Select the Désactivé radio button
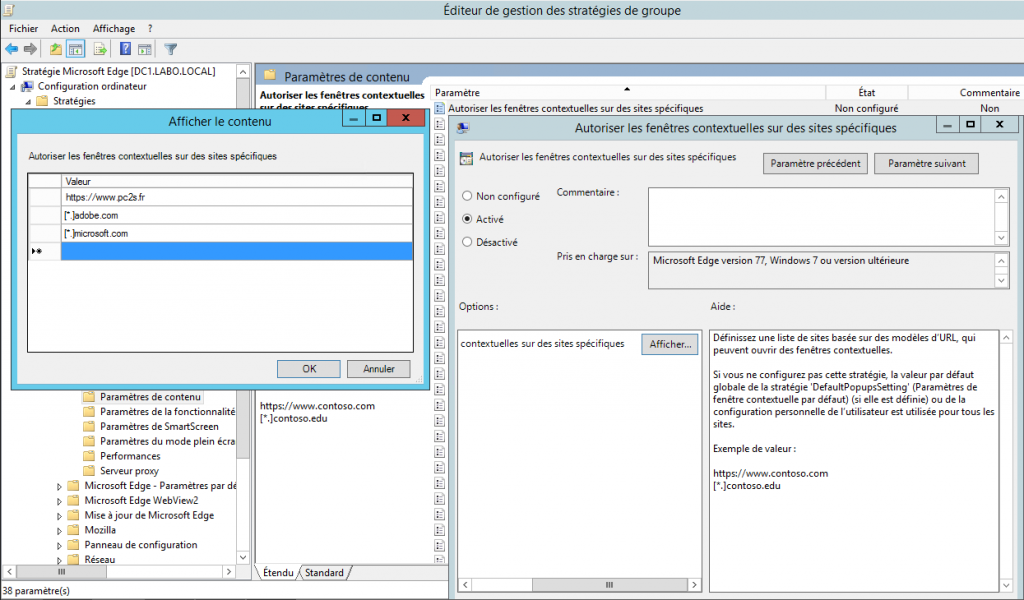 coord(464,242)
